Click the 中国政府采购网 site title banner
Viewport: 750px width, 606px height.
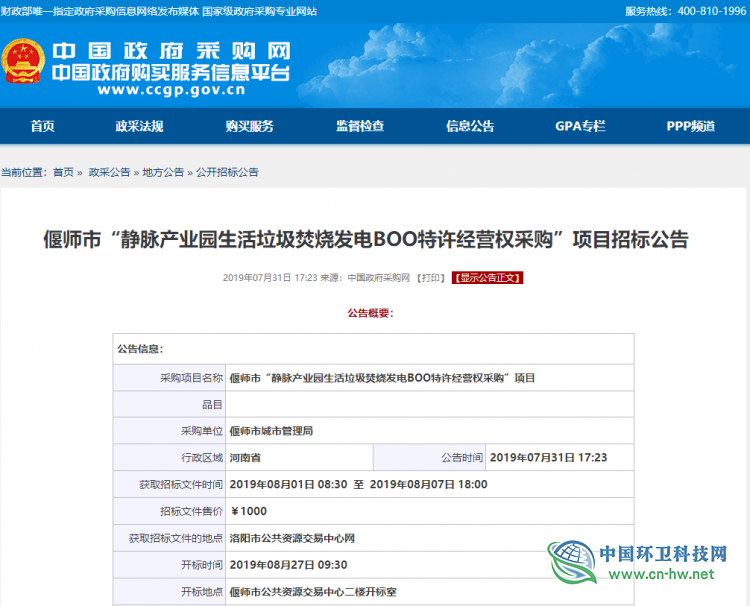pyautogui.click(x=171, y=52)
